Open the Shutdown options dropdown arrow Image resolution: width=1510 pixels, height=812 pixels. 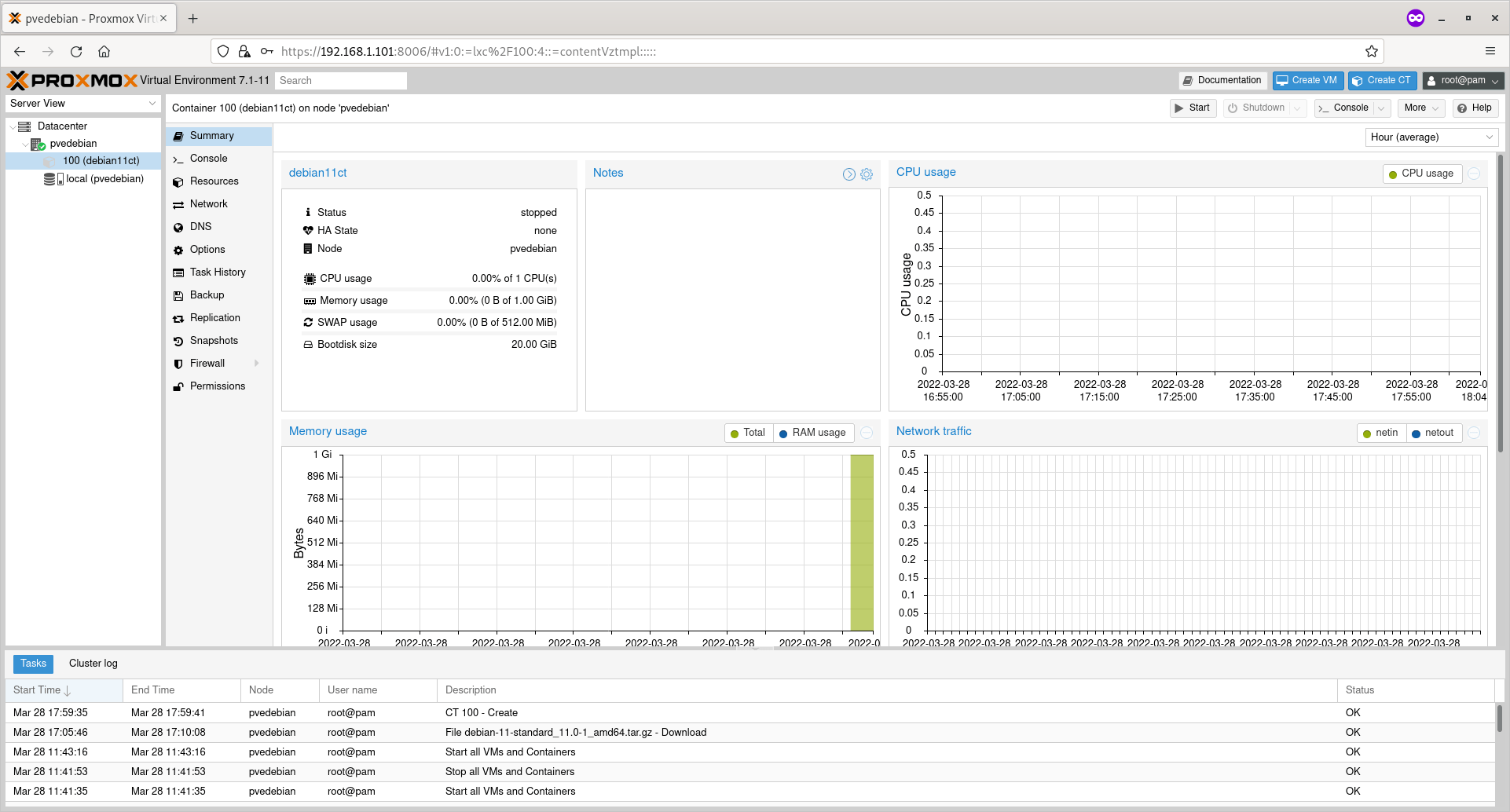point(1298,108)
